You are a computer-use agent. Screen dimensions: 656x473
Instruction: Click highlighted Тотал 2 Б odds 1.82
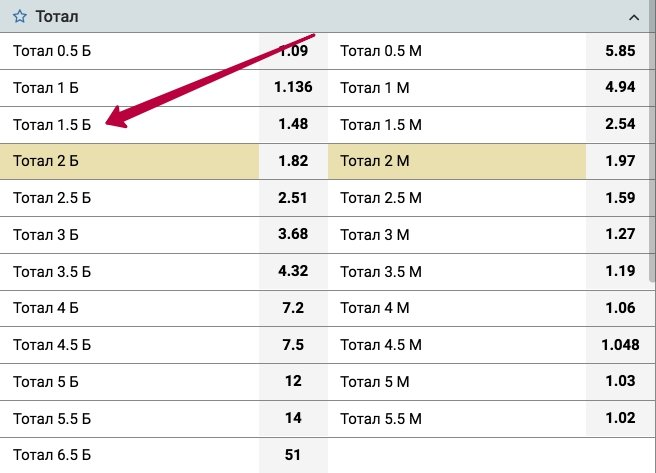pos(293,160)
